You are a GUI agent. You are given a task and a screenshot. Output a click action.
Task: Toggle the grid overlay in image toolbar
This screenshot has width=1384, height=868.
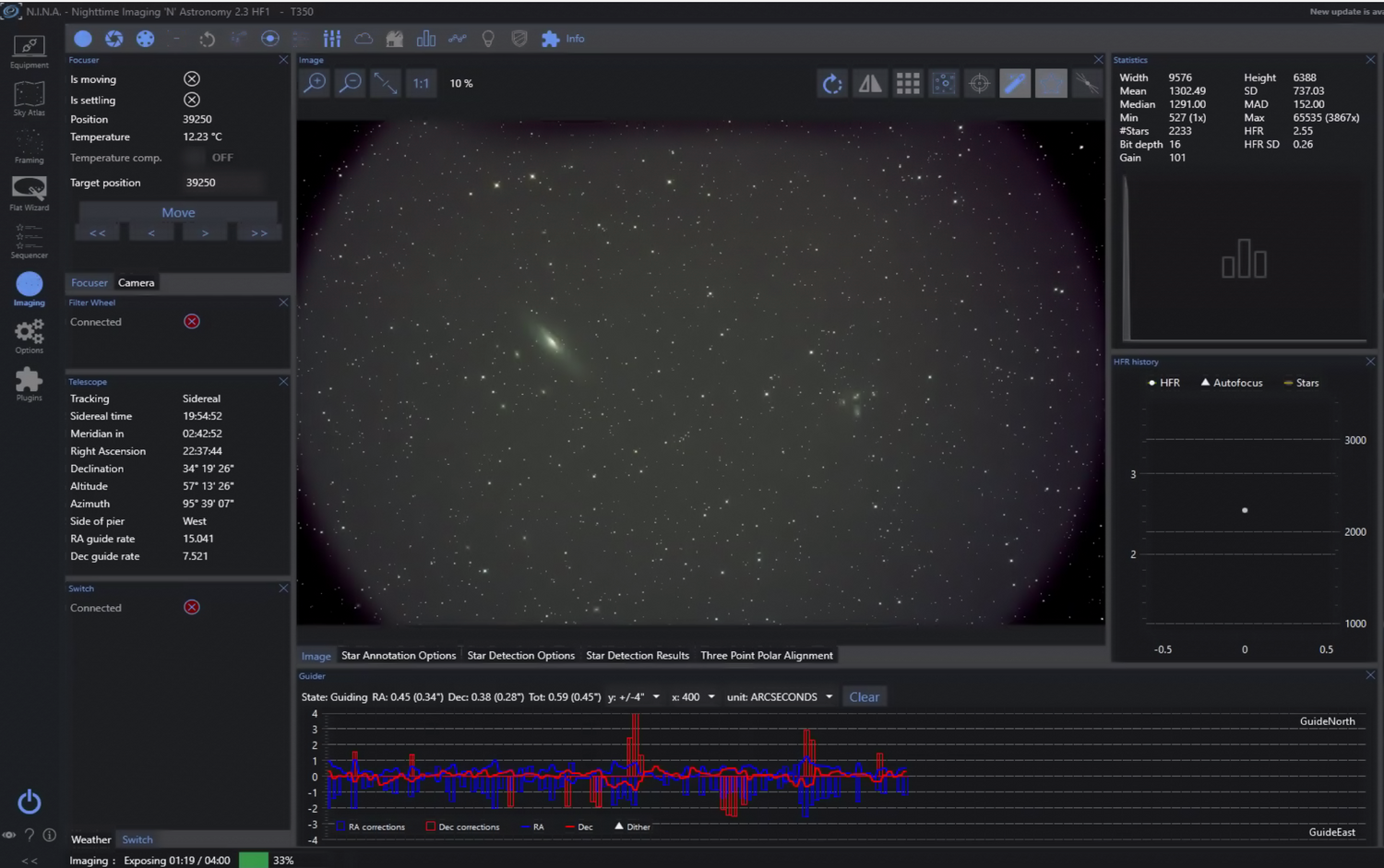(x=907, y=84)
